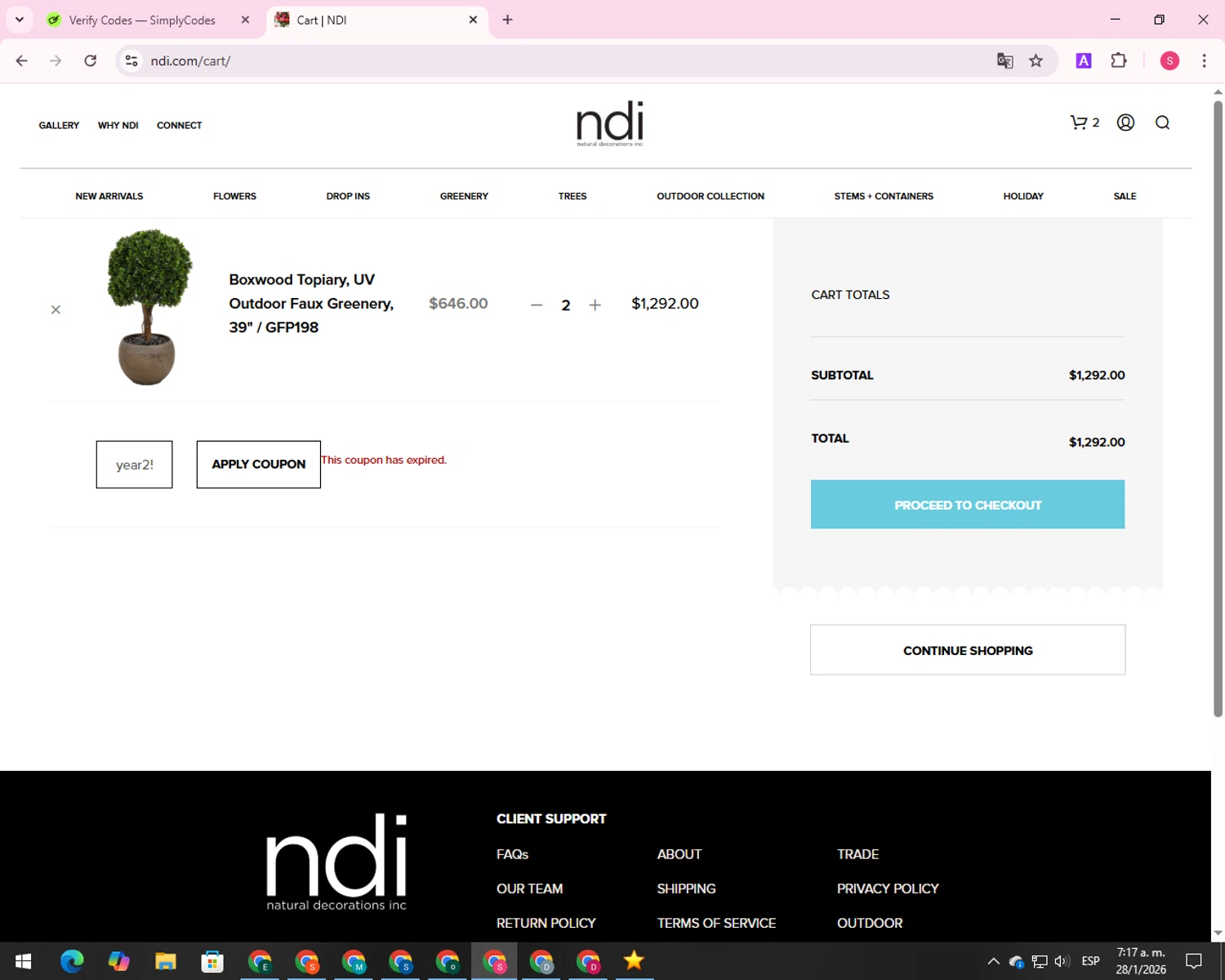1225x980 pixels.
Task: Open the notifications center icon
Action: 1194,961
